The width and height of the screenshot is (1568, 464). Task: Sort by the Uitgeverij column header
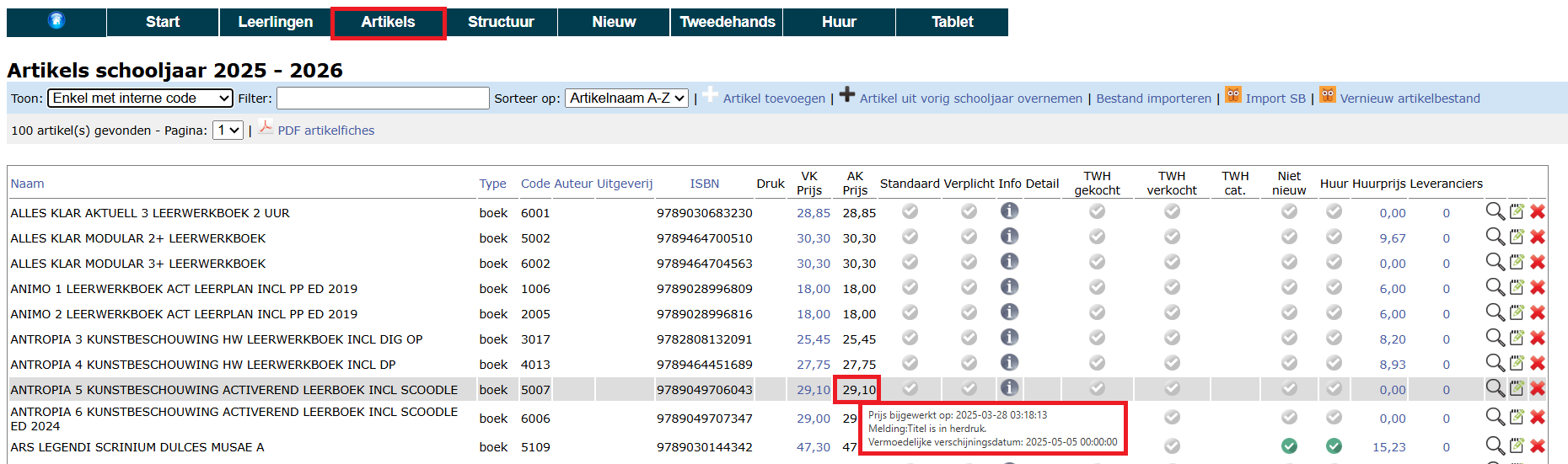[625, 184]
